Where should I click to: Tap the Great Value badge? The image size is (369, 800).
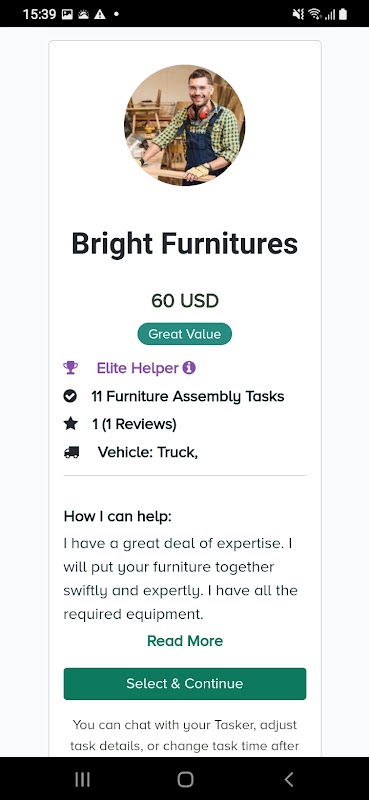pyautogui.click(x=185, y=334)
